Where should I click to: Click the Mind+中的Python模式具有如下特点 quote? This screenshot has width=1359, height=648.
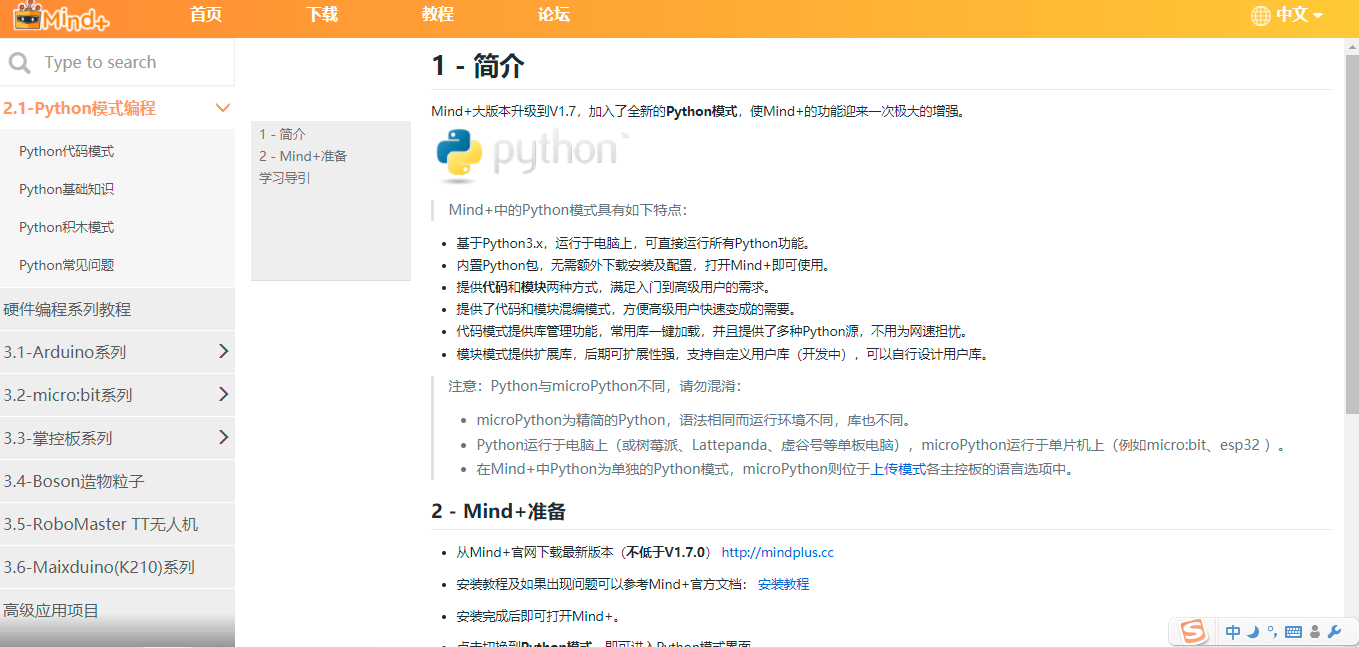(568, 210)
